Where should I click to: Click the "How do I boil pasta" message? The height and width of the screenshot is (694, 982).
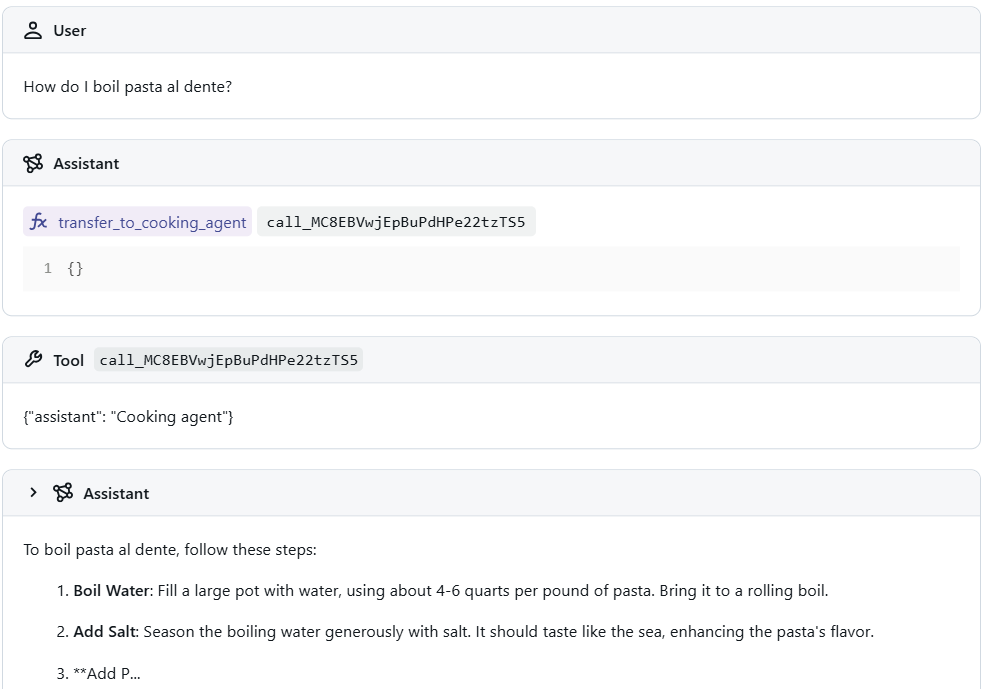click(128, 87)
